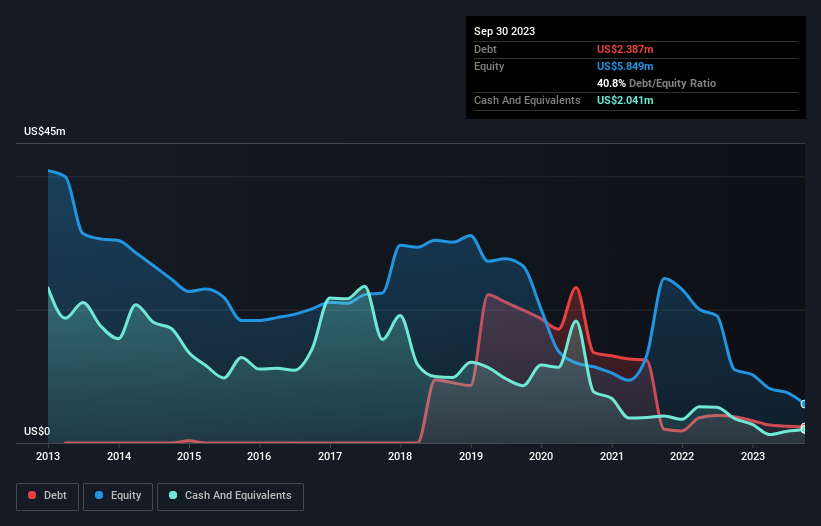Screen dimensions: 821x526
Task: Select the 2022 x-axis label
Action: (x=682, y=456)
